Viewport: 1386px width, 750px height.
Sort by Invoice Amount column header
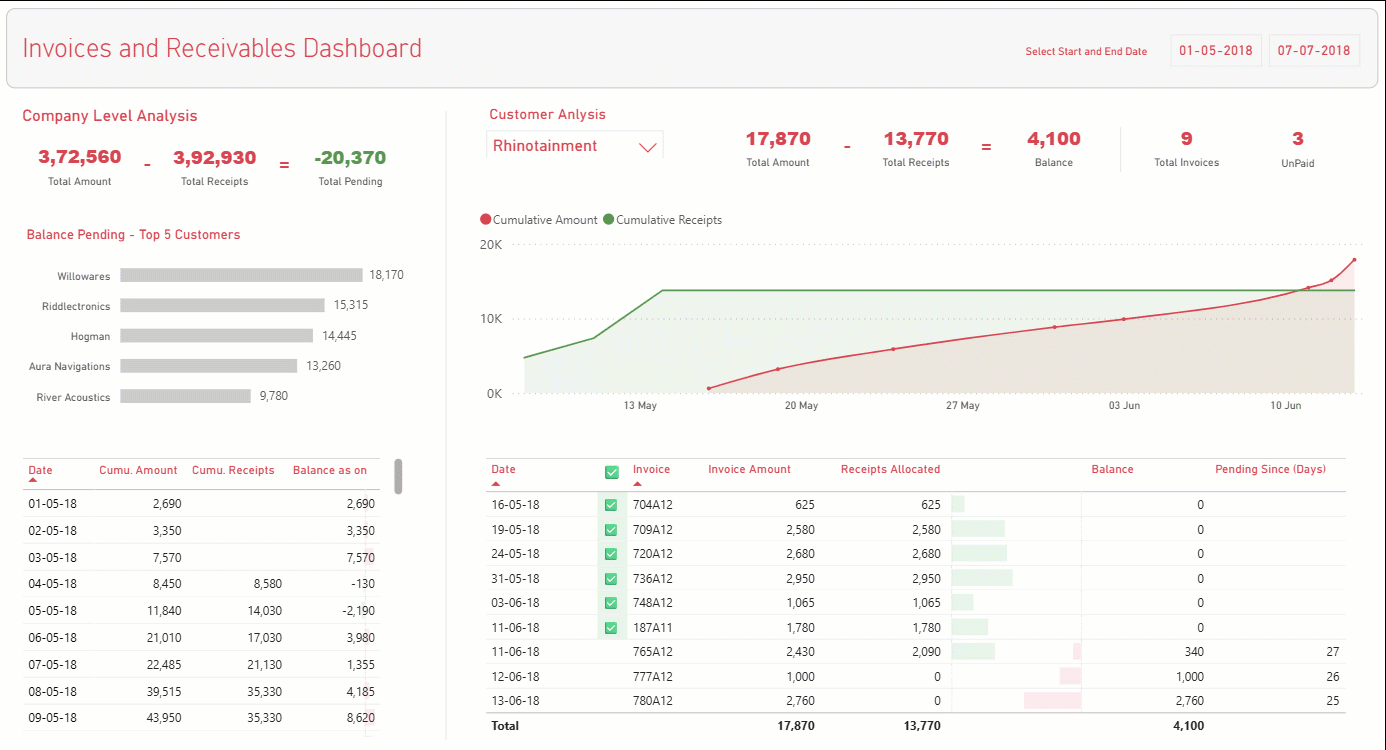click(x=749, y=469)
